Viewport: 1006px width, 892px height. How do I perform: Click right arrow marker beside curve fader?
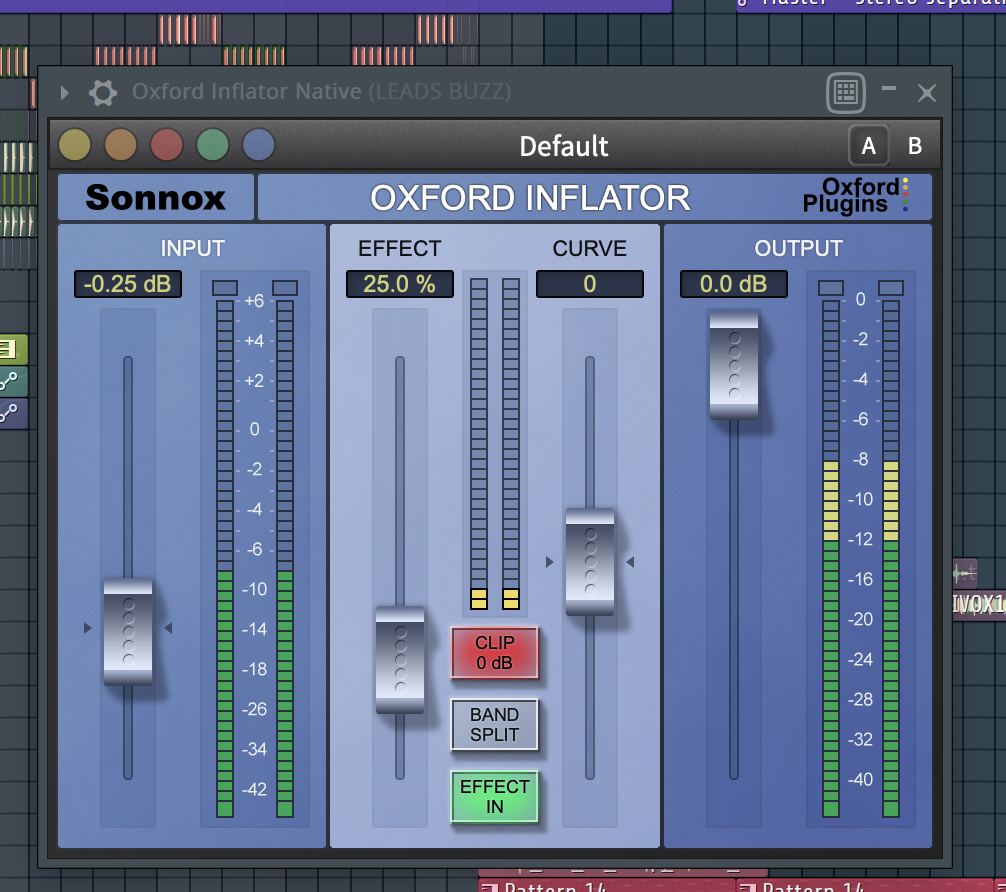(630, 562)
